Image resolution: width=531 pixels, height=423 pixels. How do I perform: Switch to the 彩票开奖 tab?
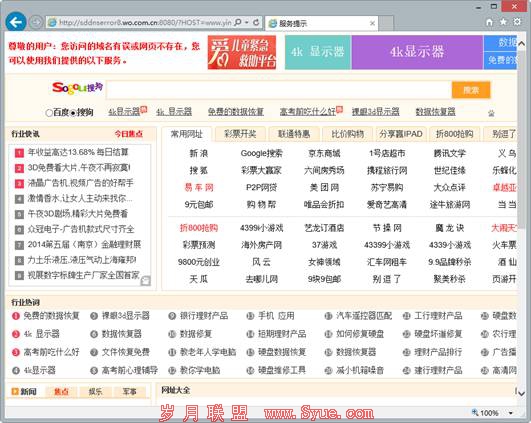pyautogui.click(x=240, y=134)
